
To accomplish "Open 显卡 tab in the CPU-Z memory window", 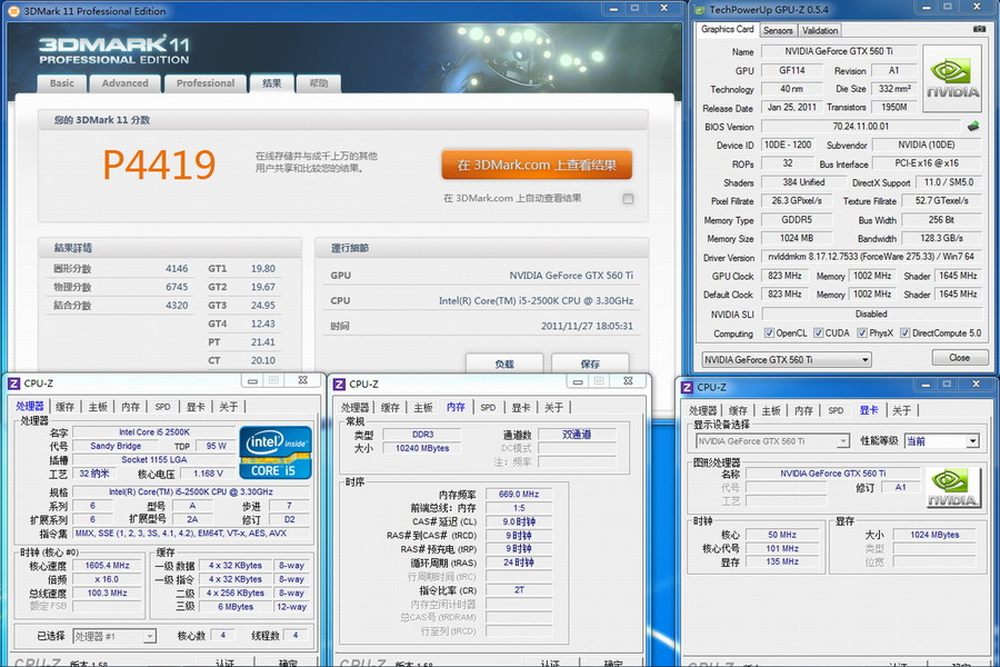I will (x=521, y=407).
